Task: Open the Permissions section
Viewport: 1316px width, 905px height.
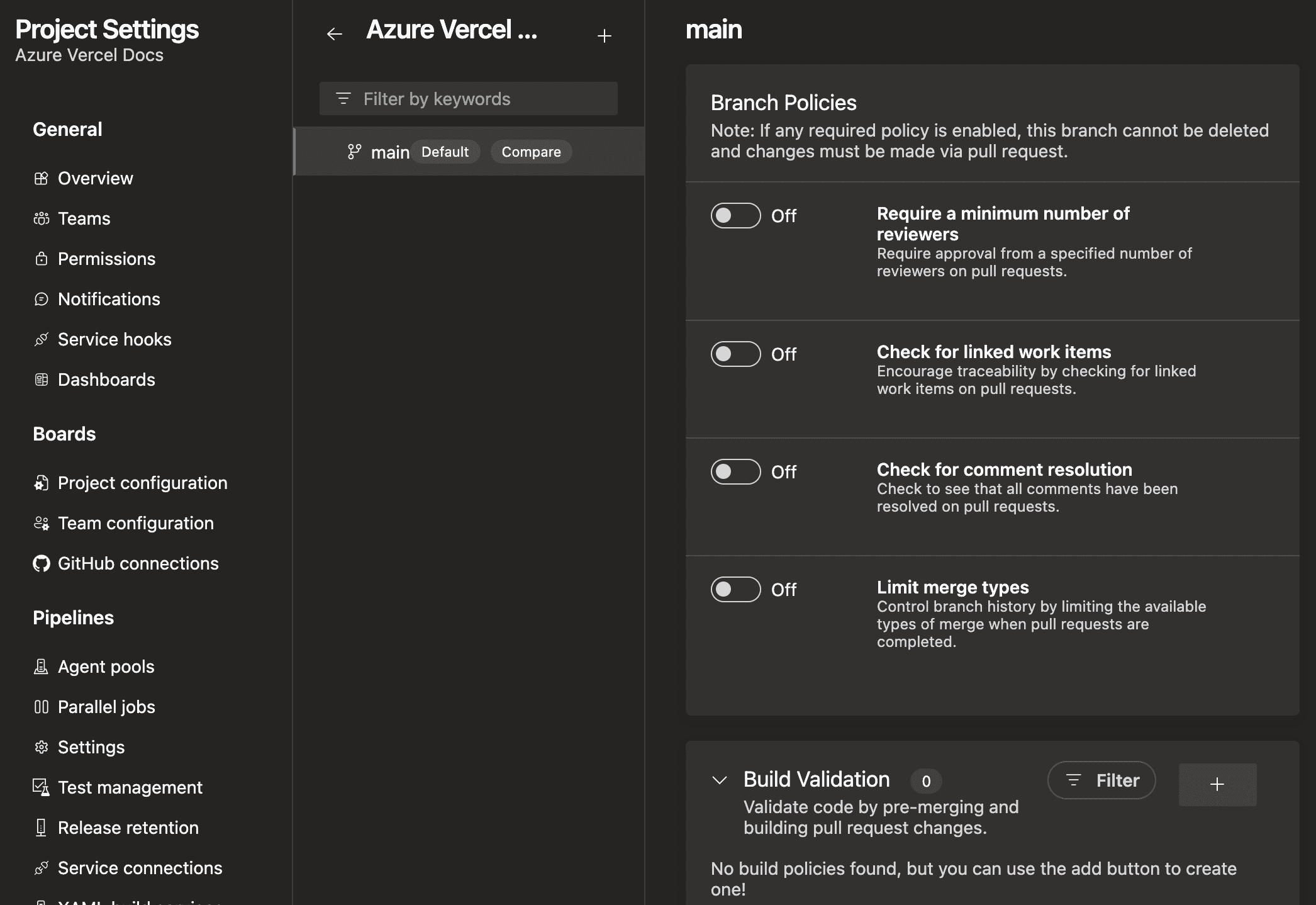Action: pos(107,259)
